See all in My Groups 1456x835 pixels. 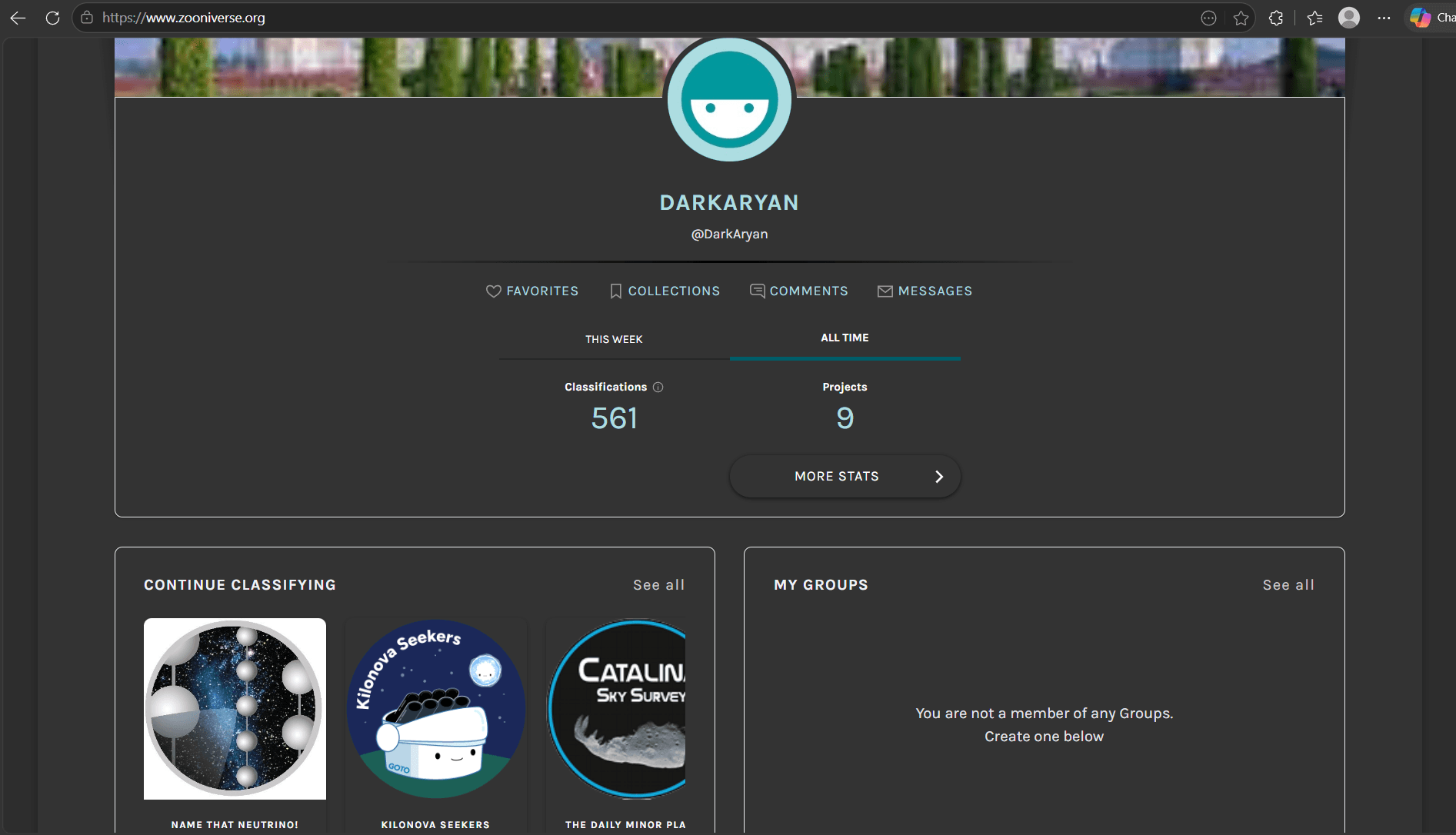1288,585
